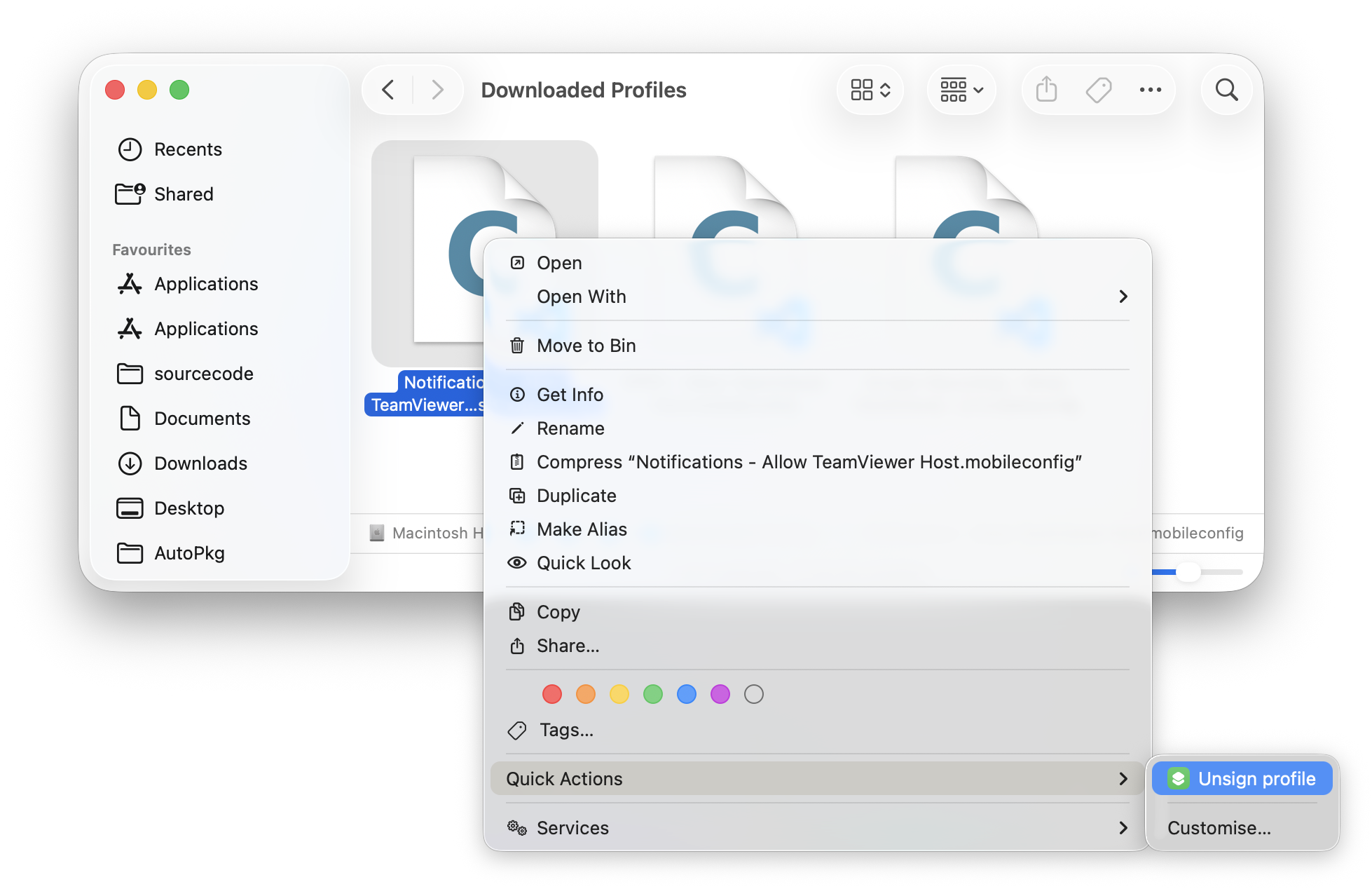Select Get Info from the context menu

[569, 394]
